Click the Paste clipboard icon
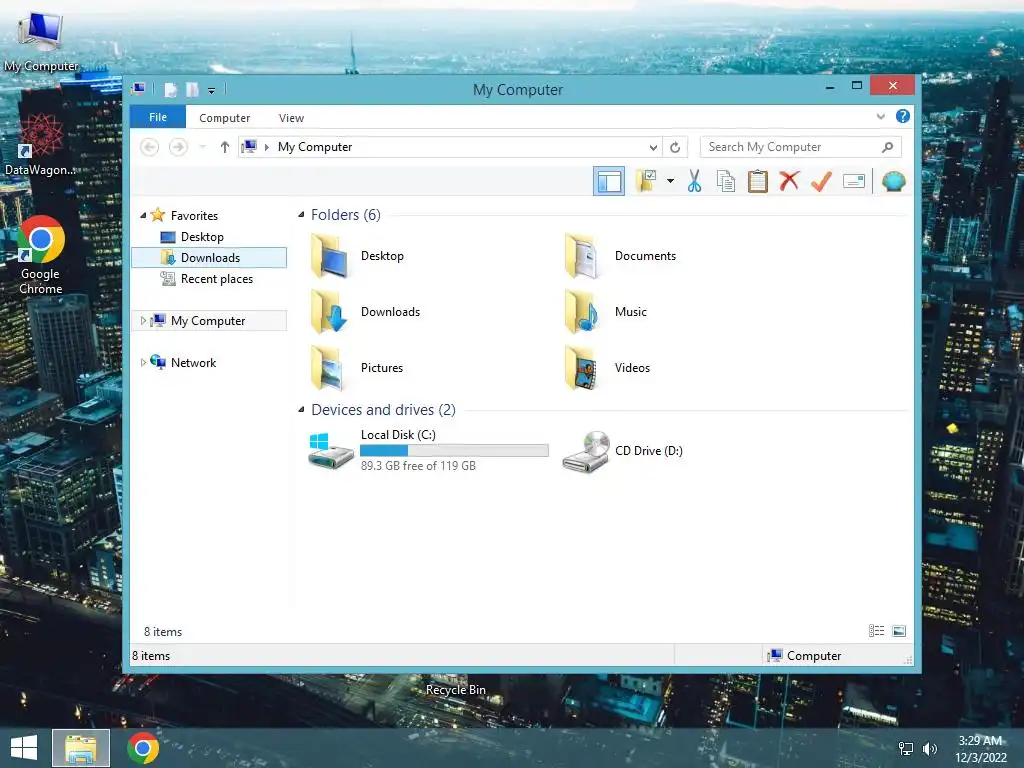 coord(758,181)
